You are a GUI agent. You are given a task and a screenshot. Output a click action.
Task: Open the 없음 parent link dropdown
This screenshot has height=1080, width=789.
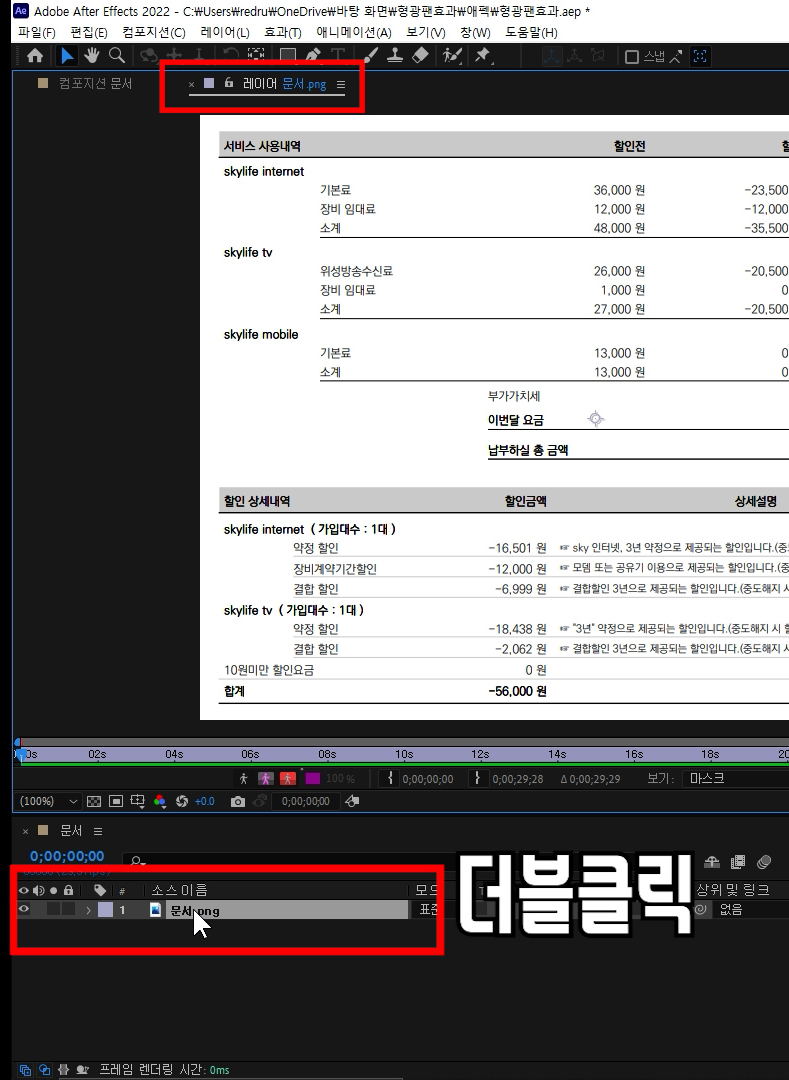click(750, 910)
